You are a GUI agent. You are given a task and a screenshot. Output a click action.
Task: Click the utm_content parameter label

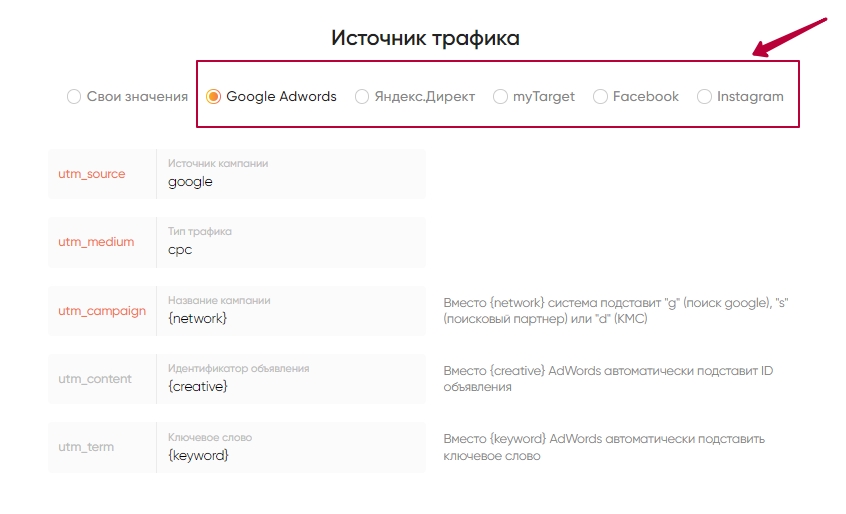[x=96, y=379]
